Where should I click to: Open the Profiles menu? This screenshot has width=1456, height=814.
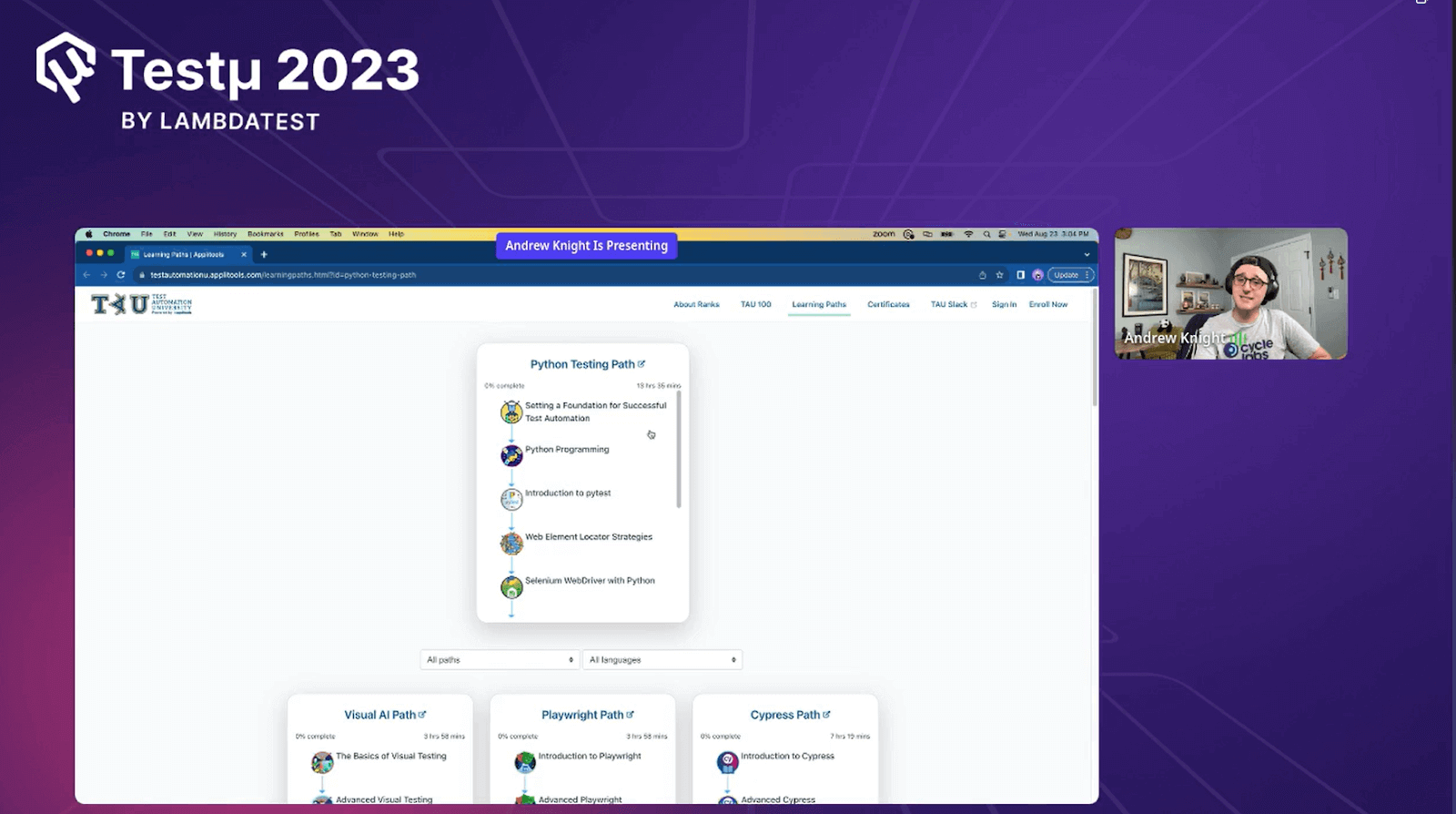[307, 234]
